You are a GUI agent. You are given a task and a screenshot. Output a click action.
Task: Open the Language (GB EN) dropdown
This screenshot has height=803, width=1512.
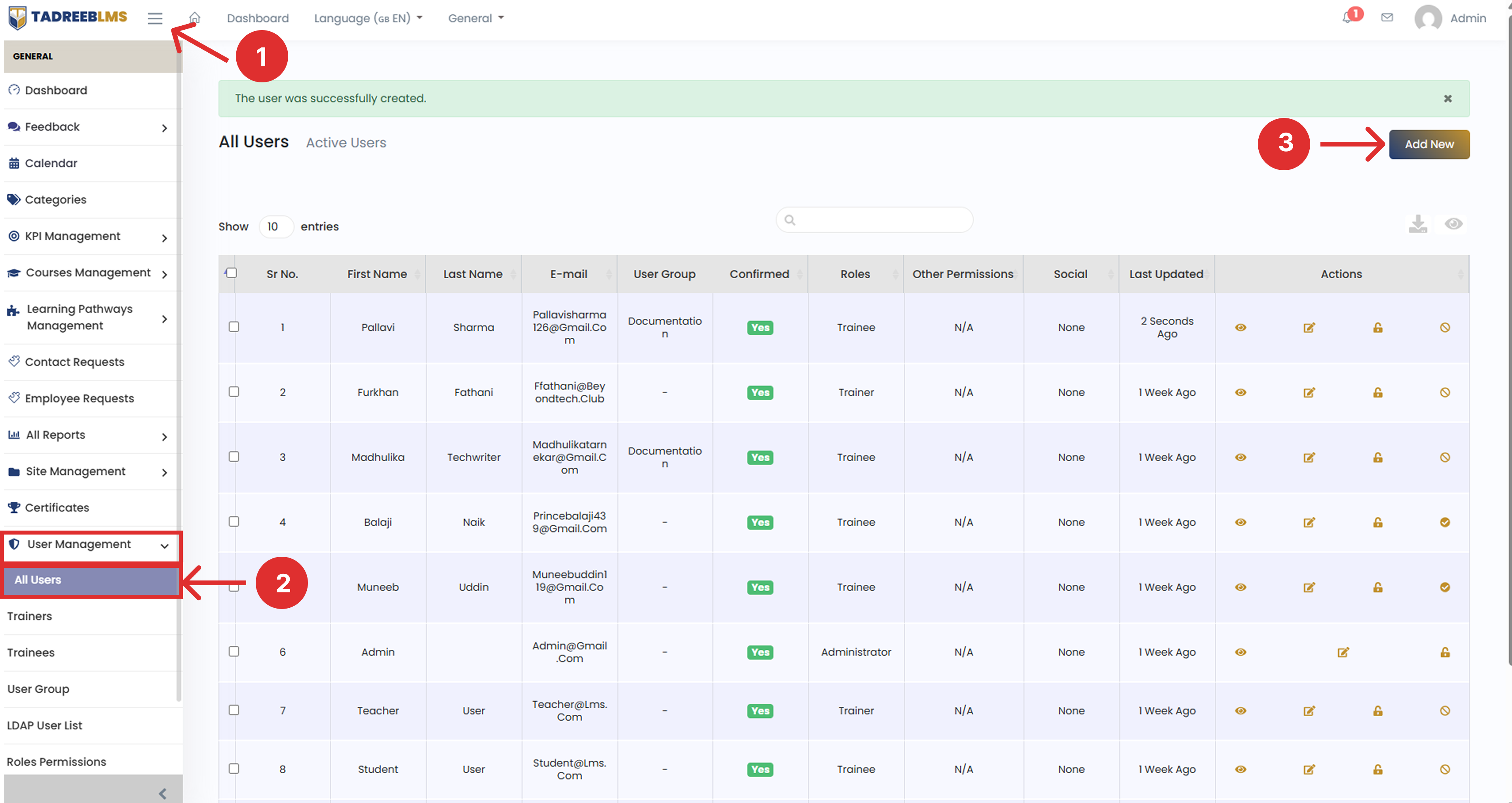tap(368, 18)
